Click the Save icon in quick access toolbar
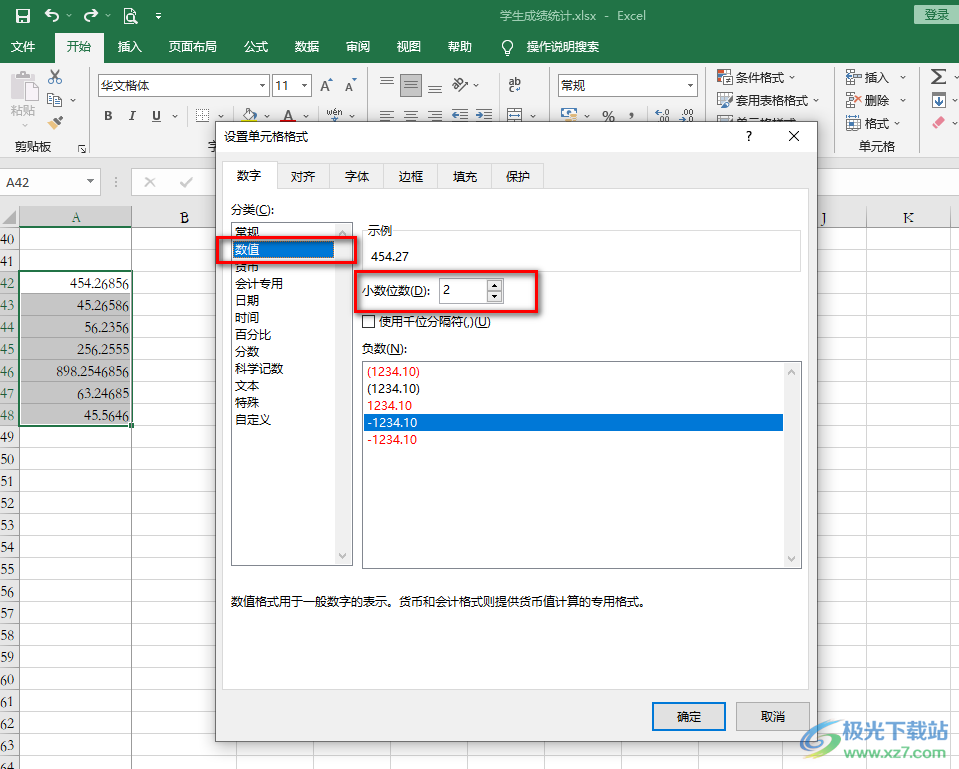The image size is (959, 769). tap(23, 16)
